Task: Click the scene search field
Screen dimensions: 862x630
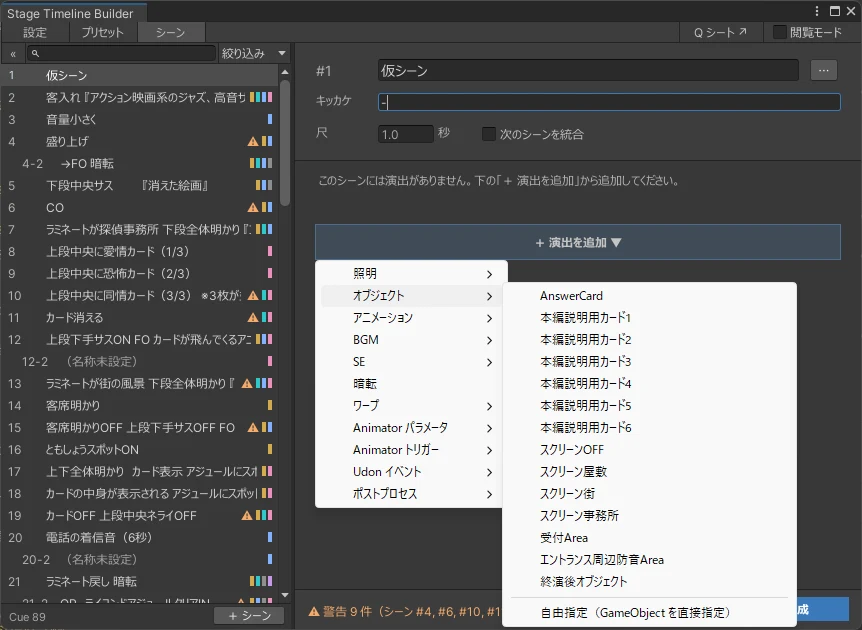Action: coord(121,53)
